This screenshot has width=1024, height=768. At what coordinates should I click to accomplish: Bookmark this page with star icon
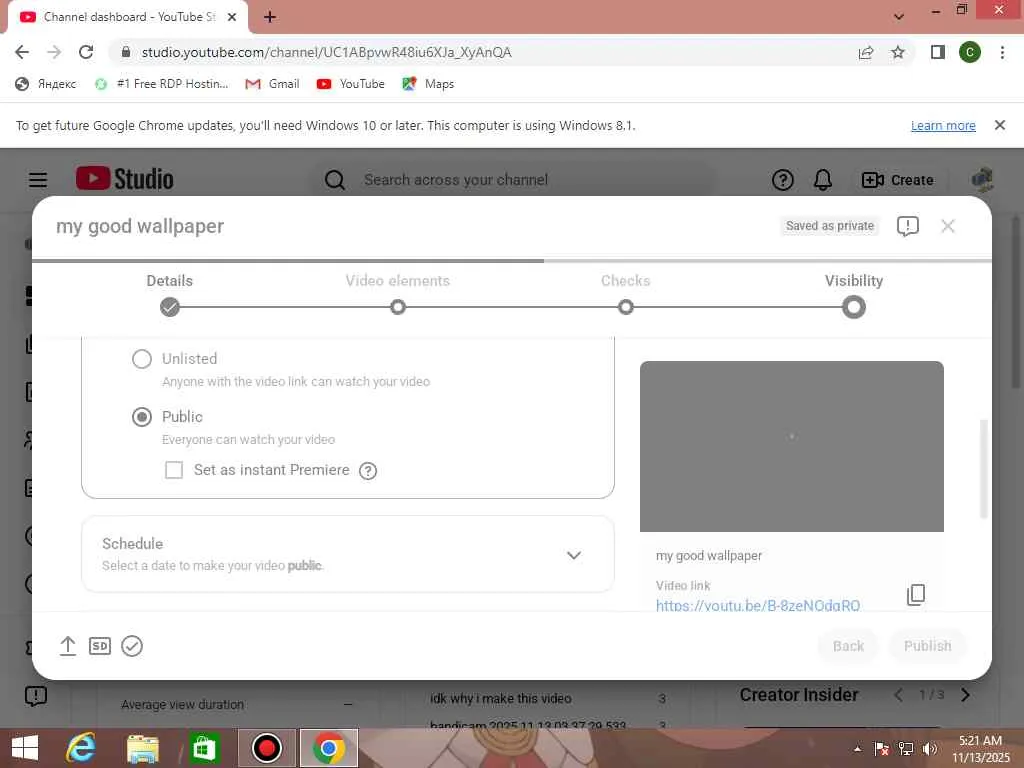pyautogui.click(x=898, y=52)
